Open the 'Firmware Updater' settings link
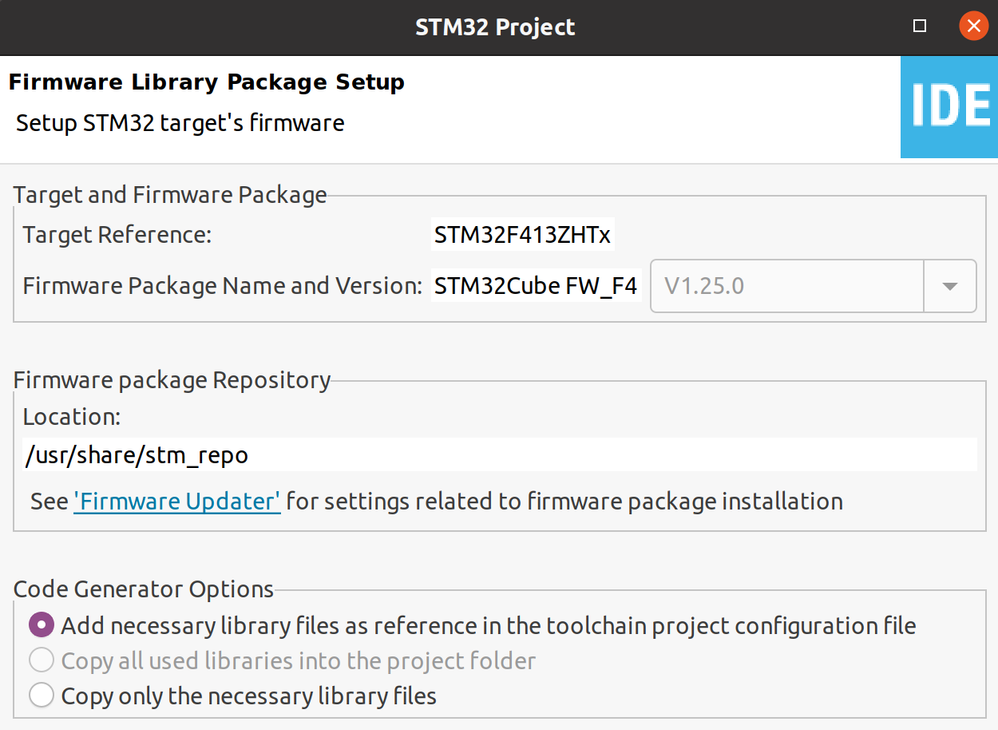998x730 pixels. click(x=177, y=501)
